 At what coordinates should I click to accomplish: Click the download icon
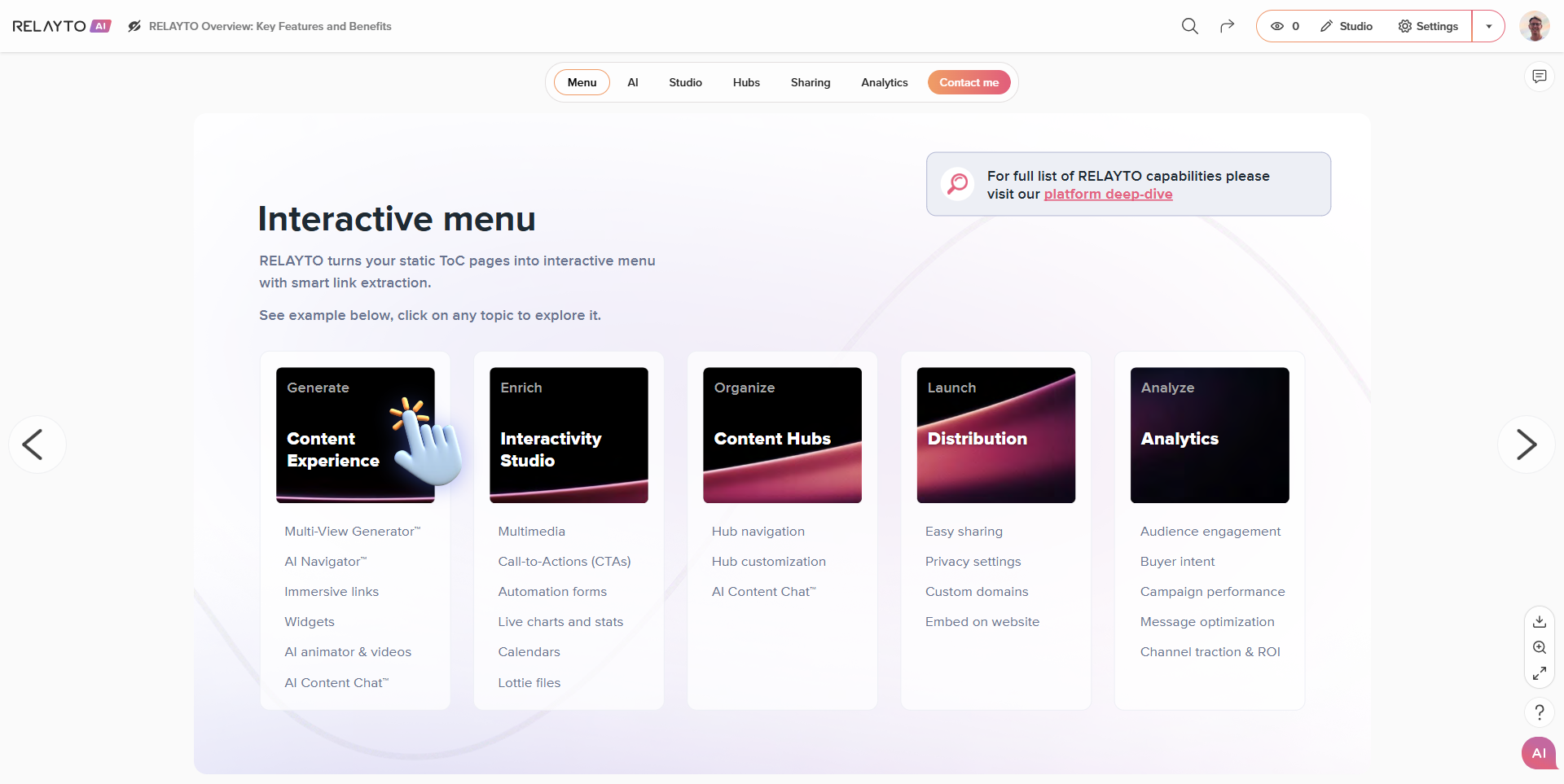coord(1540,621)
